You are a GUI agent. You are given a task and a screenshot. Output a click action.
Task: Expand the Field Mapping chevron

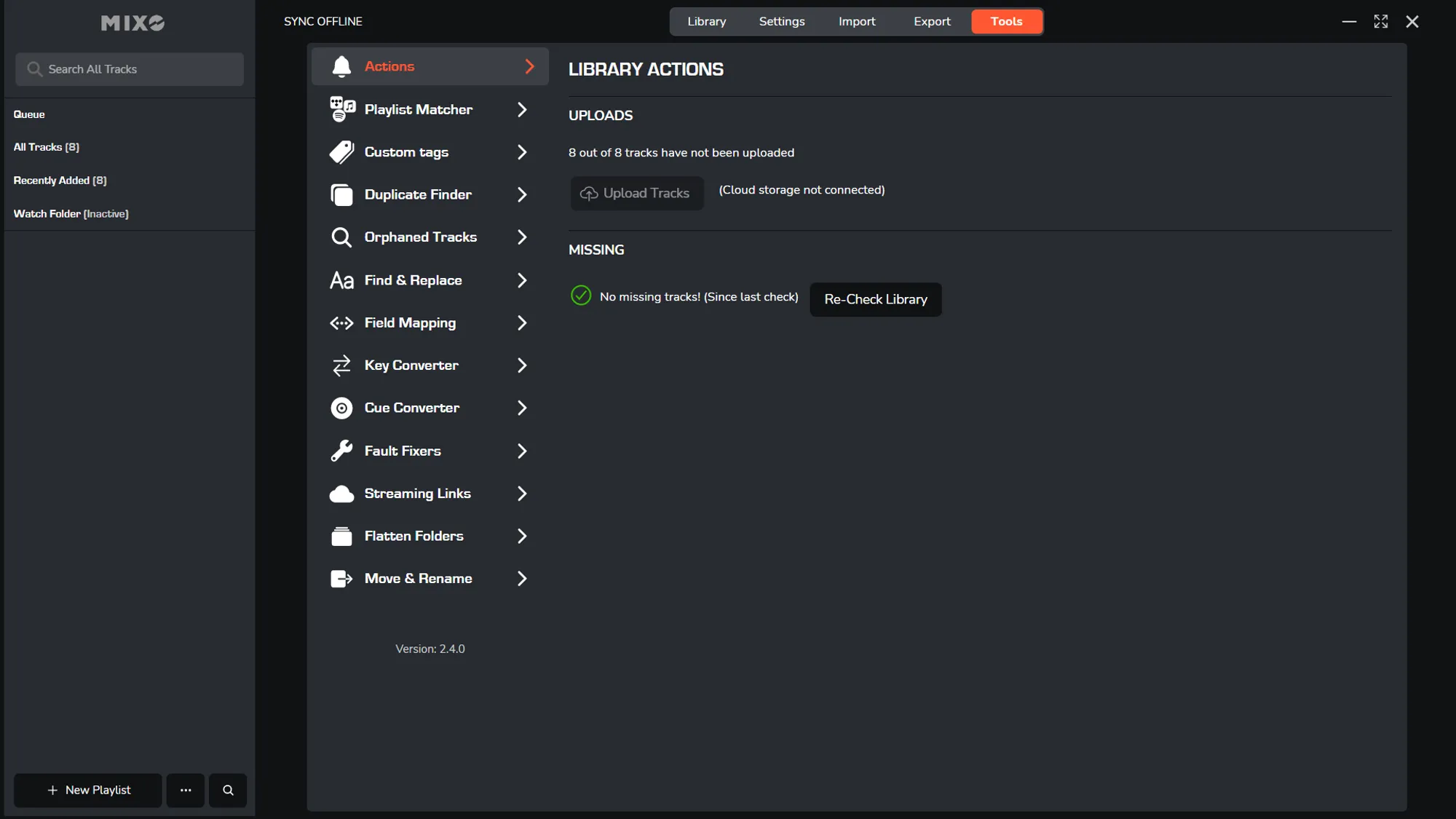click(522, 323)
